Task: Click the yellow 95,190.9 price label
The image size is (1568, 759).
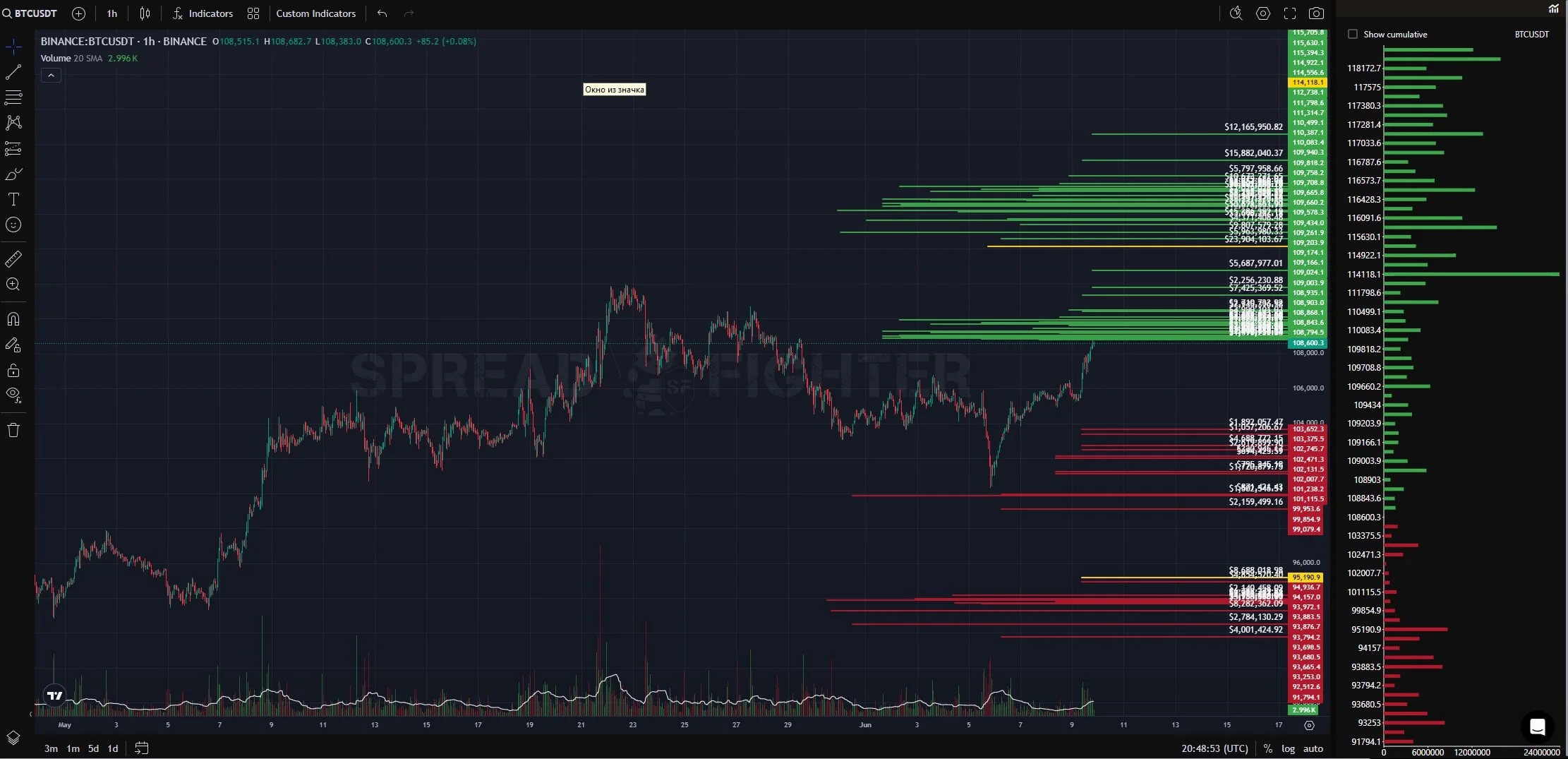Action: [1305, 578]
